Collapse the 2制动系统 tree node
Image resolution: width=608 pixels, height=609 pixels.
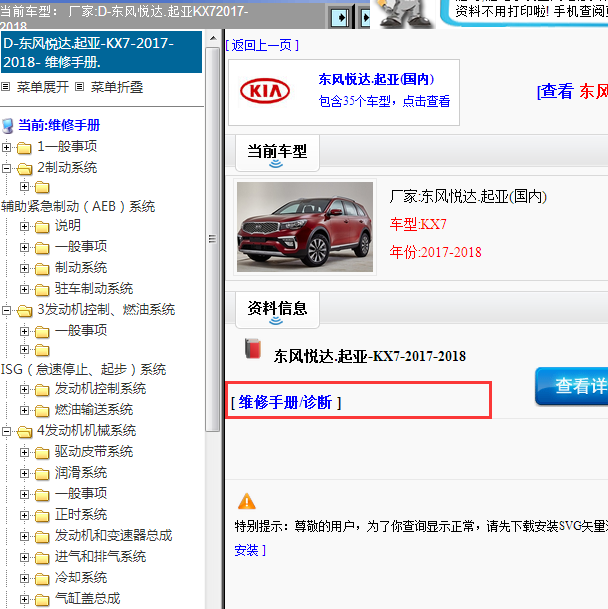pos(6,168)
